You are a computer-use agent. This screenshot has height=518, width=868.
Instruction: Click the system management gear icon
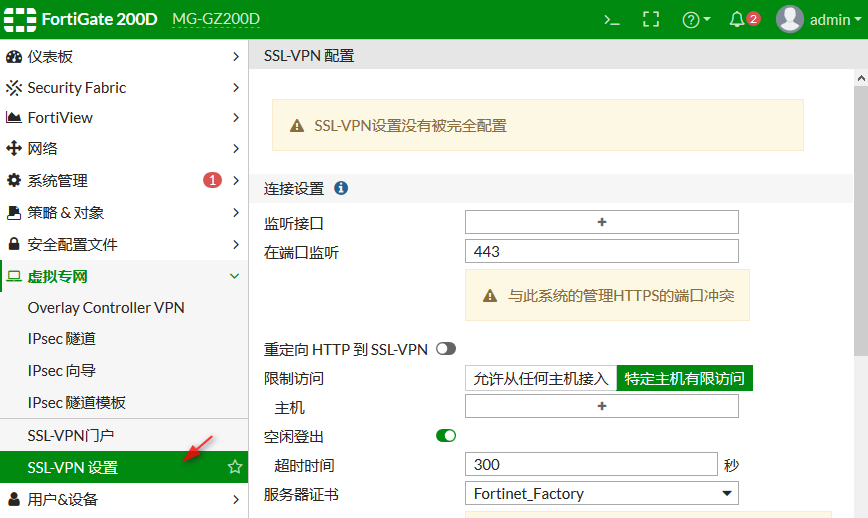[14, 180]
